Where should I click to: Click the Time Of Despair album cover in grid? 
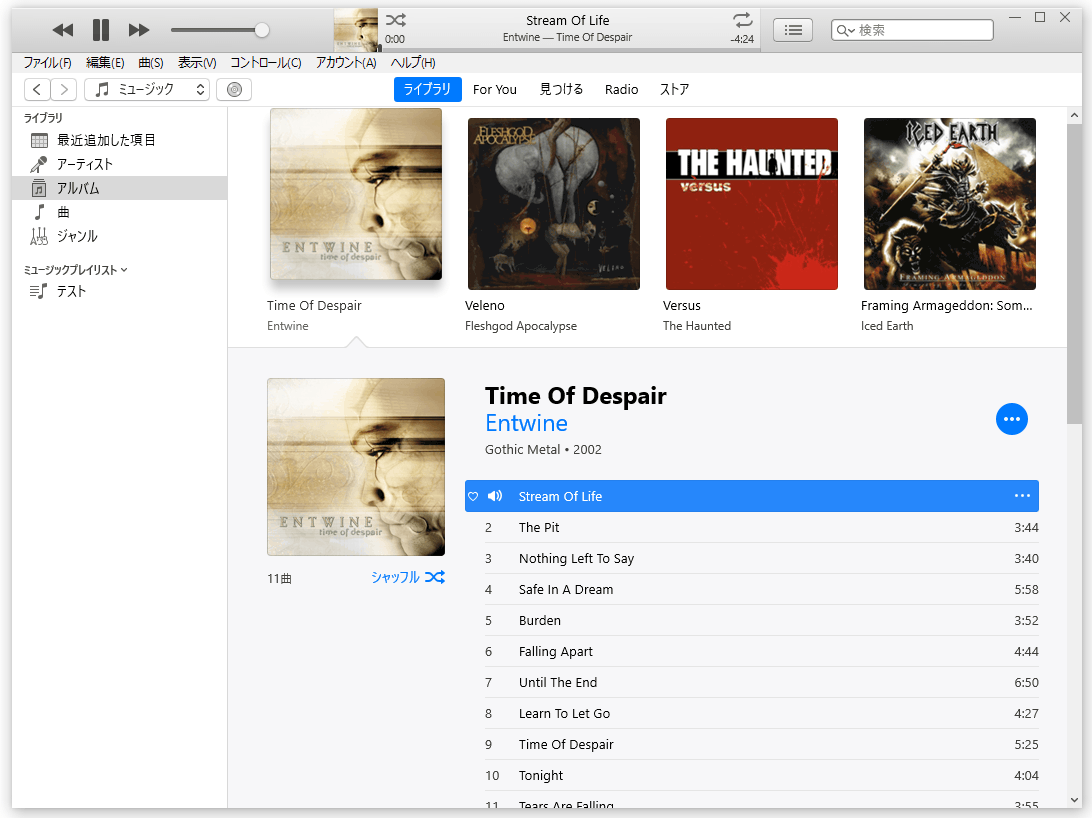point(356,194)
